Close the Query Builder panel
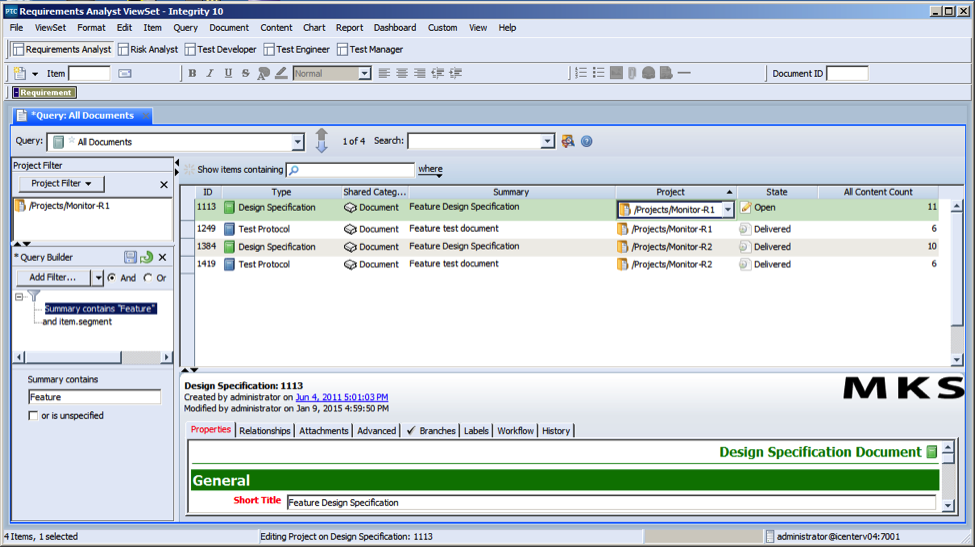Image resolution: width=975 pixels, height=548 pixels. pos(162,257)
